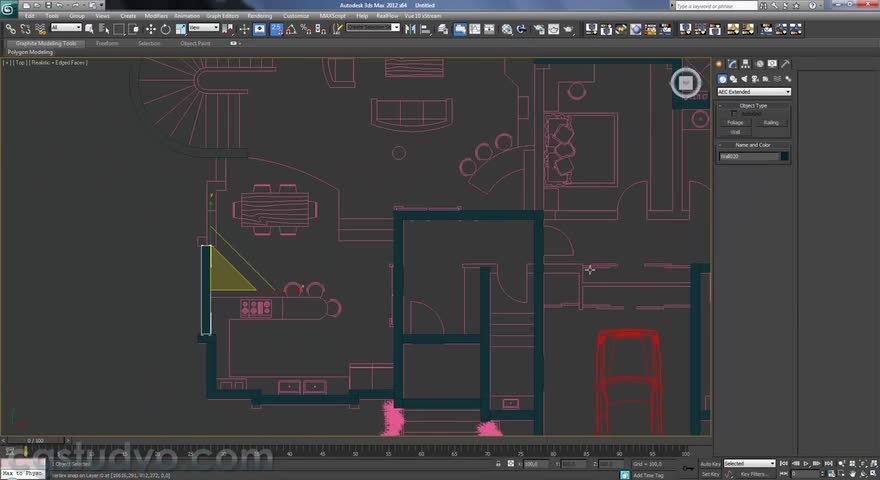This screenshot has width=880, height=480.
Task: Open the AEC Extended category dropdown
Action: (754, 92)
